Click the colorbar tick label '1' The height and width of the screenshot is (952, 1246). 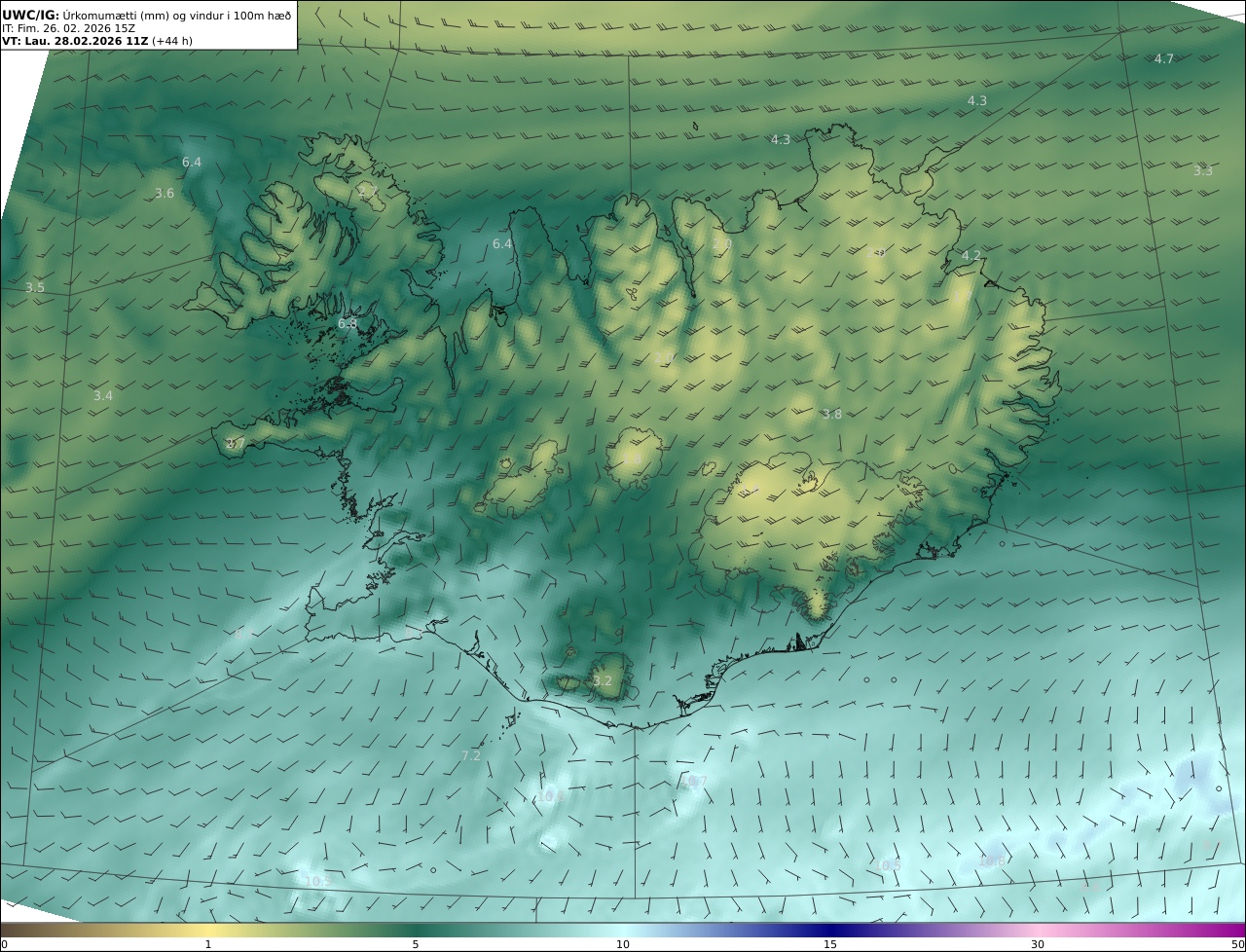click(208, 944)
